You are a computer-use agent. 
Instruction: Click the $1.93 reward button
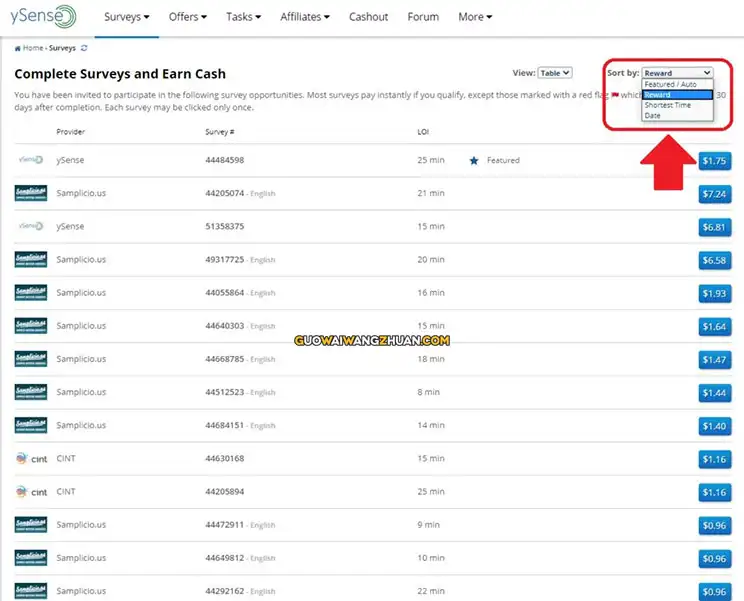pyautogui.click(x=715, y=294)
